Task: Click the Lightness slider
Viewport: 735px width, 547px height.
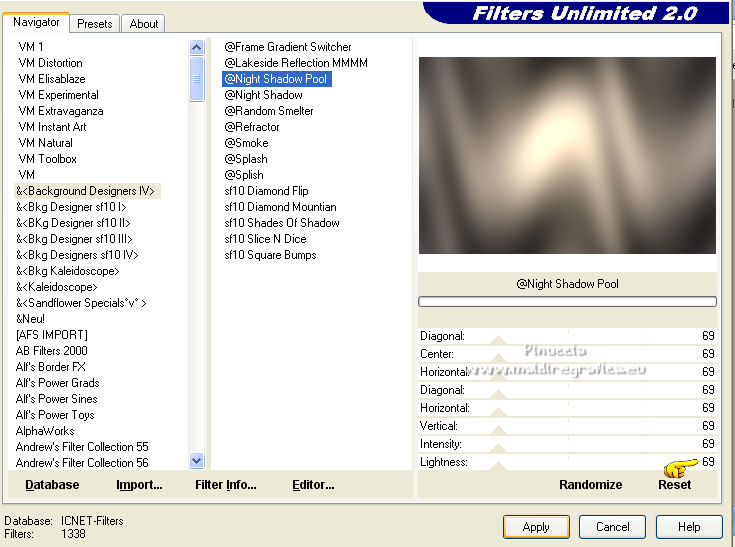Action: click(x=567, y=462)
